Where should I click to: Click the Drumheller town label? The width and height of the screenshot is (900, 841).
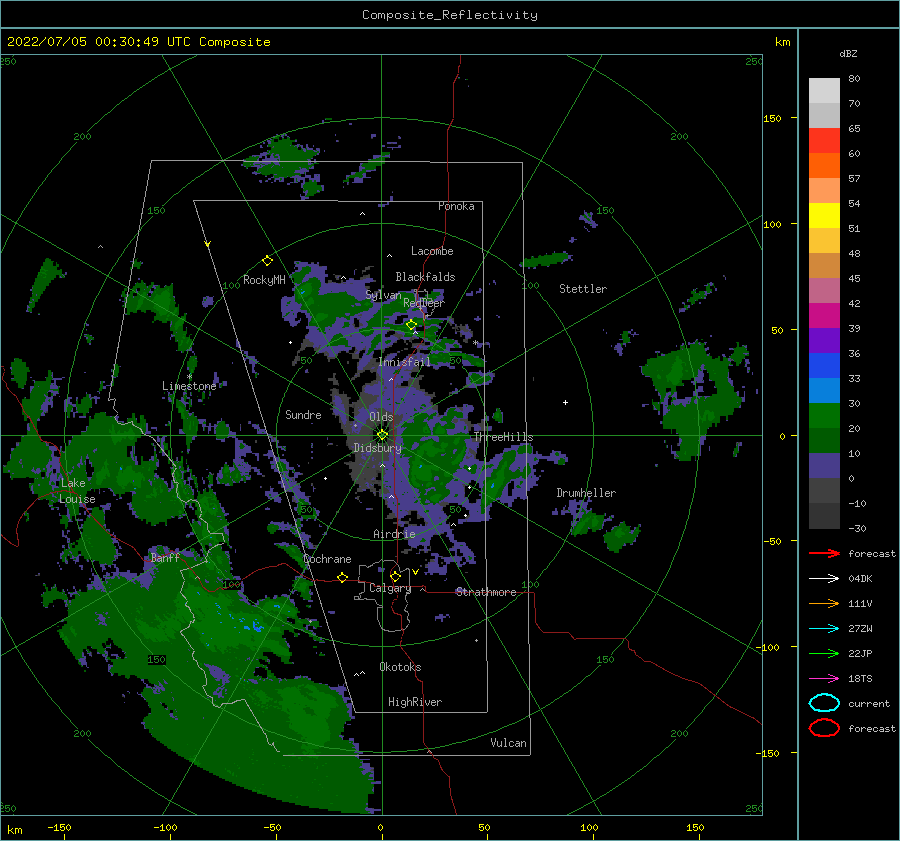[586, 493]
